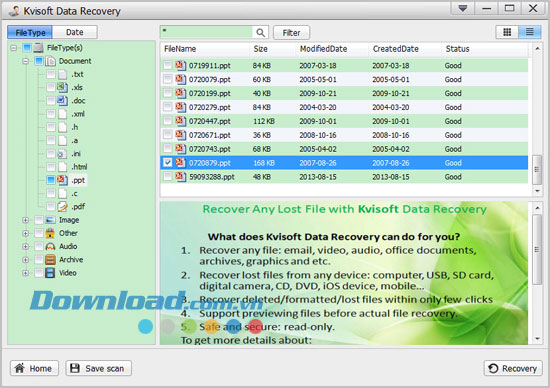This screenshot has width=550, height=388.
Task: Select the .xml tree item label
Action: (78, 114)
